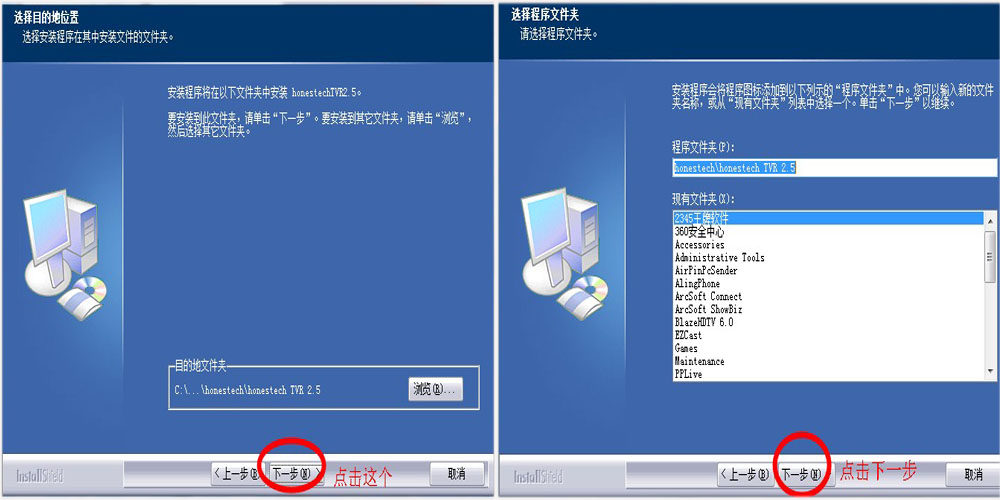Viewport: 1000px width, 500px height.
Task: Click the 程序文件夹 text field
Action: pos(835,168)
